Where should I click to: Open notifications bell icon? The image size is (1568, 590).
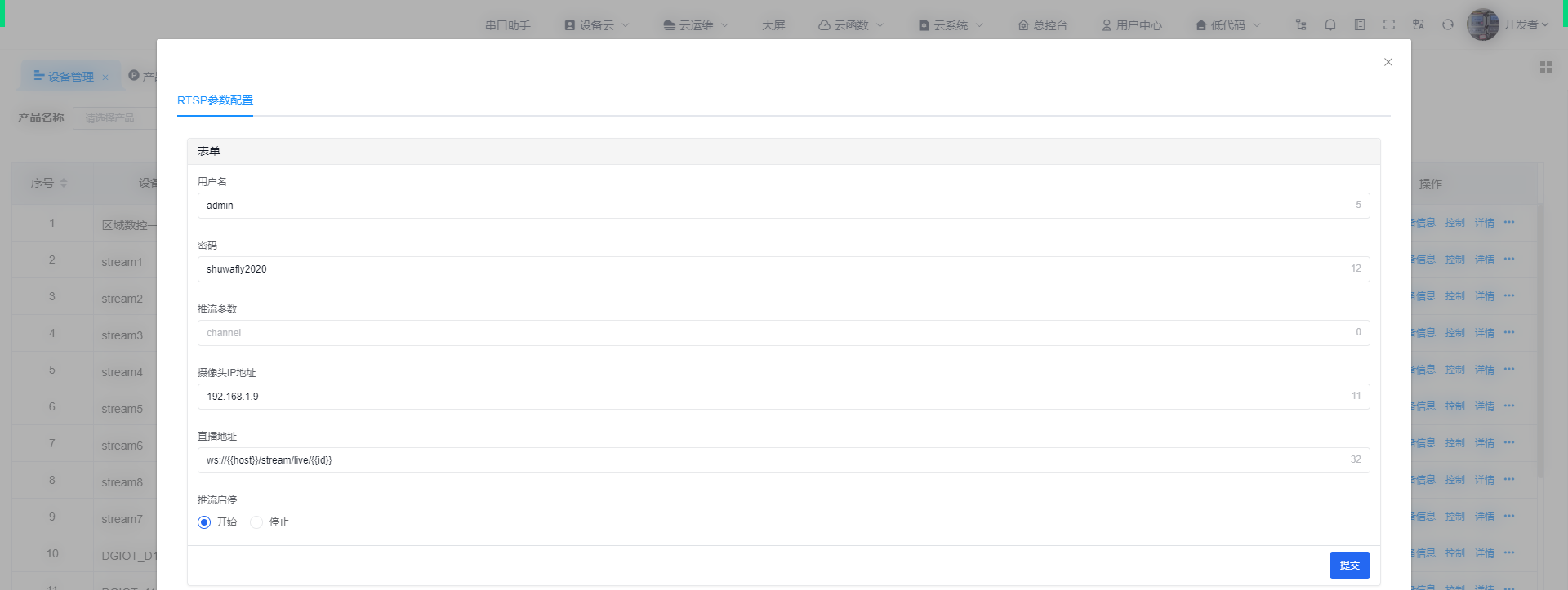pyautogui.click(x=1330, y=24)
